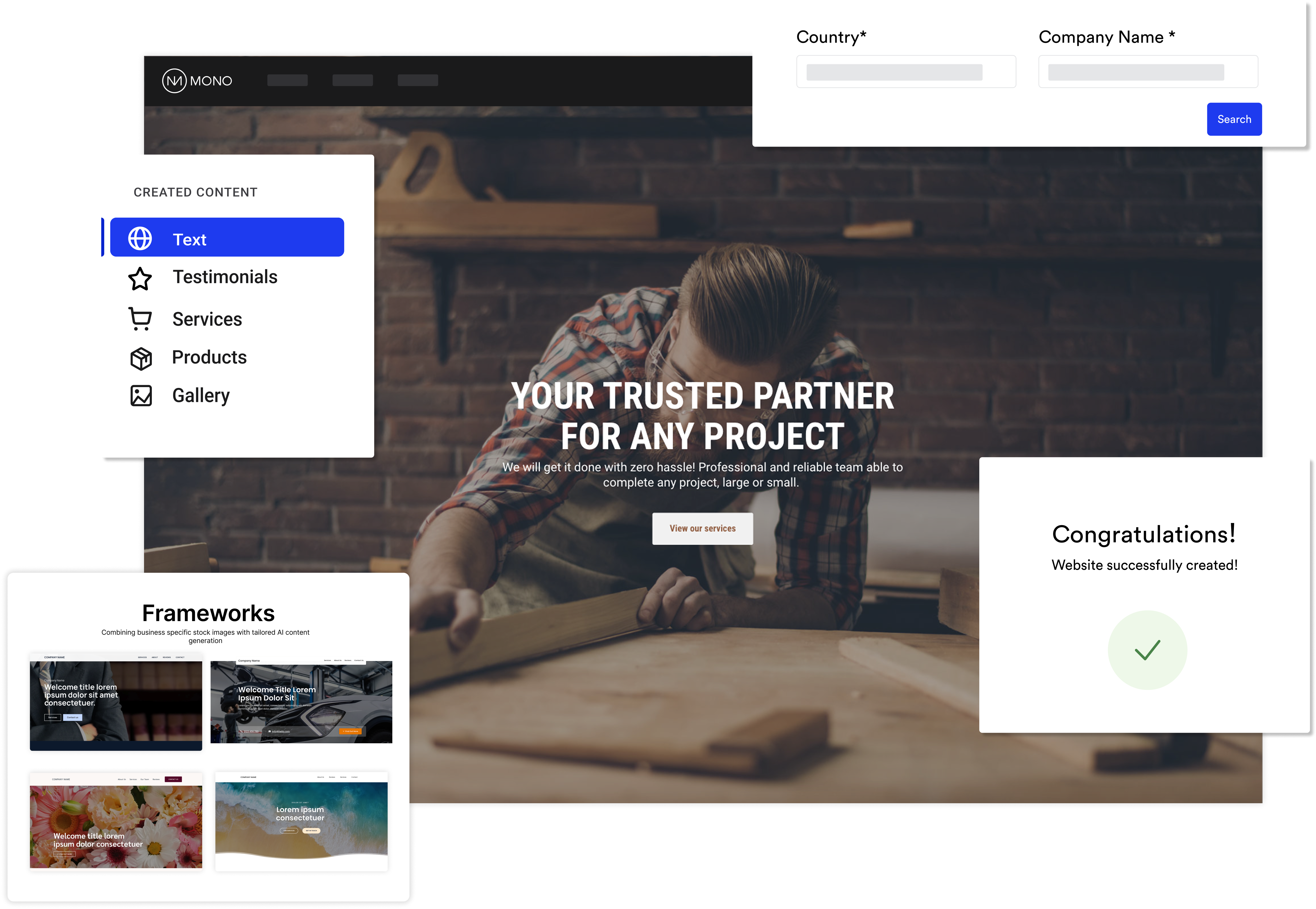Expand Find Out More on the florist template

(x=58, y=854)
